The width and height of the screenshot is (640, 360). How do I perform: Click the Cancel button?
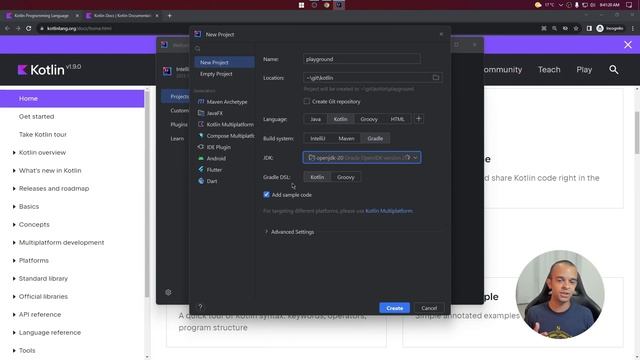[x=429, y=308]
